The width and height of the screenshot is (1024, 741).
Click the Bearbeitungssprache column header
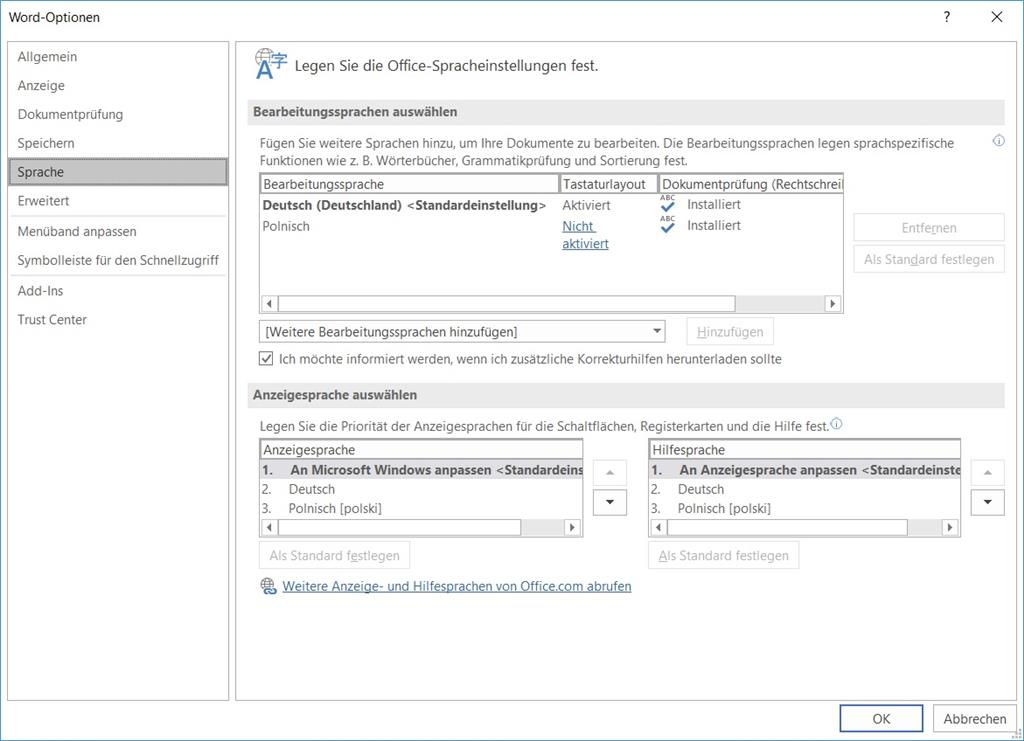[409, 184]
